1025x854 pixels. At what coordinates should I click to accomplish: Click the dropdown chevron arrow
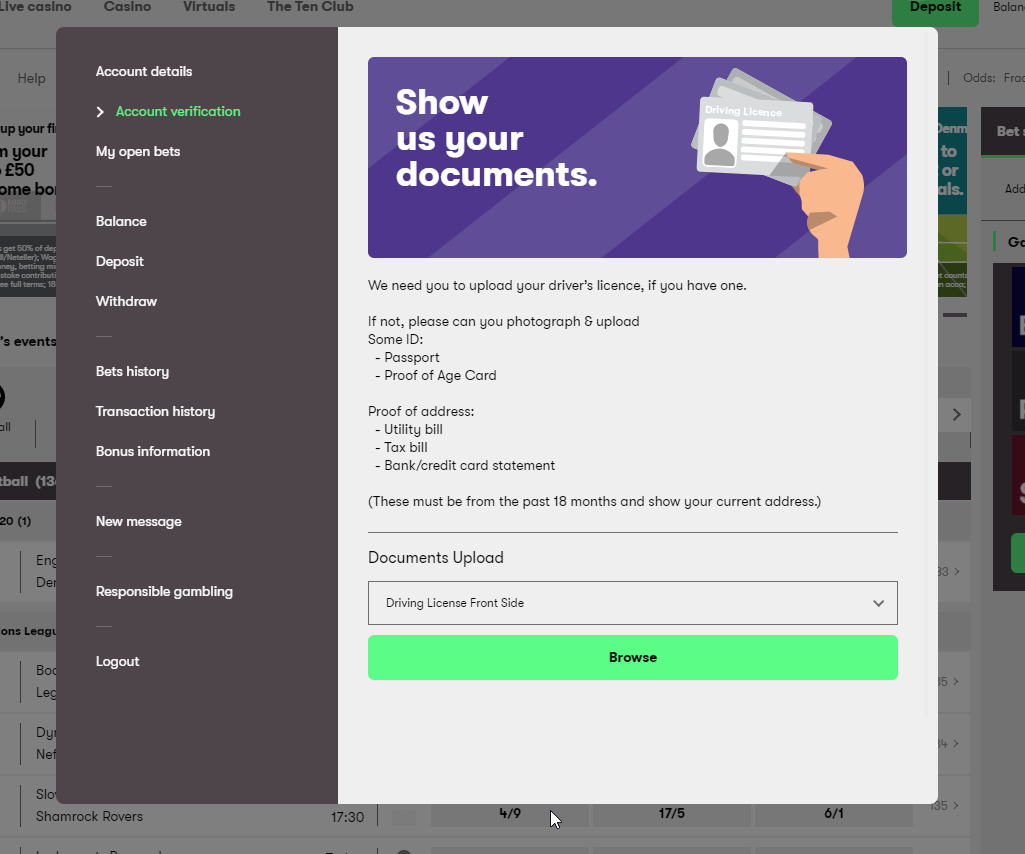878,603
